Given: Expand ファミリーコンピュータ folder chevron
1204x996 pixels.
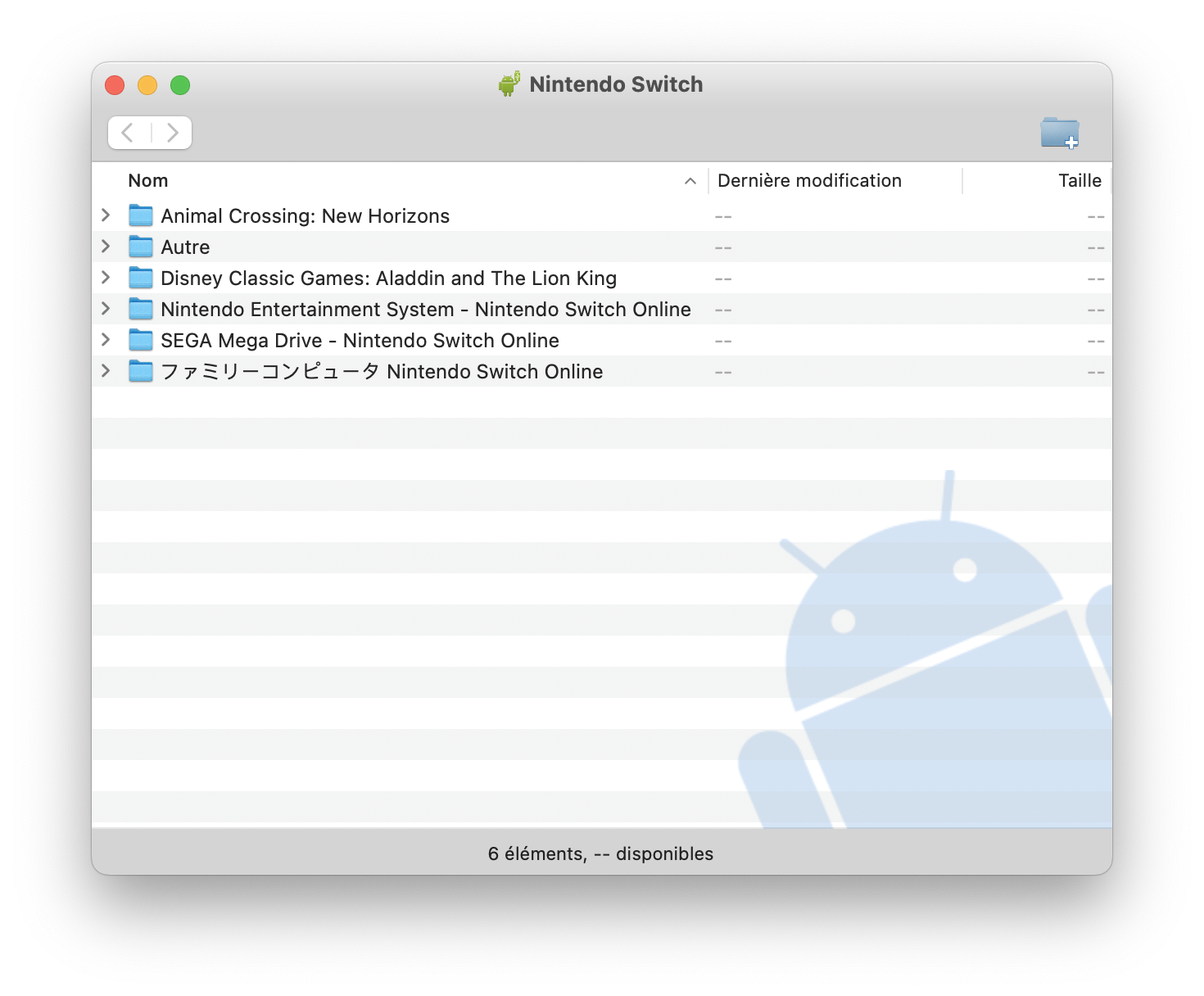Looking at the screenshot, I should tap(106, 371).
